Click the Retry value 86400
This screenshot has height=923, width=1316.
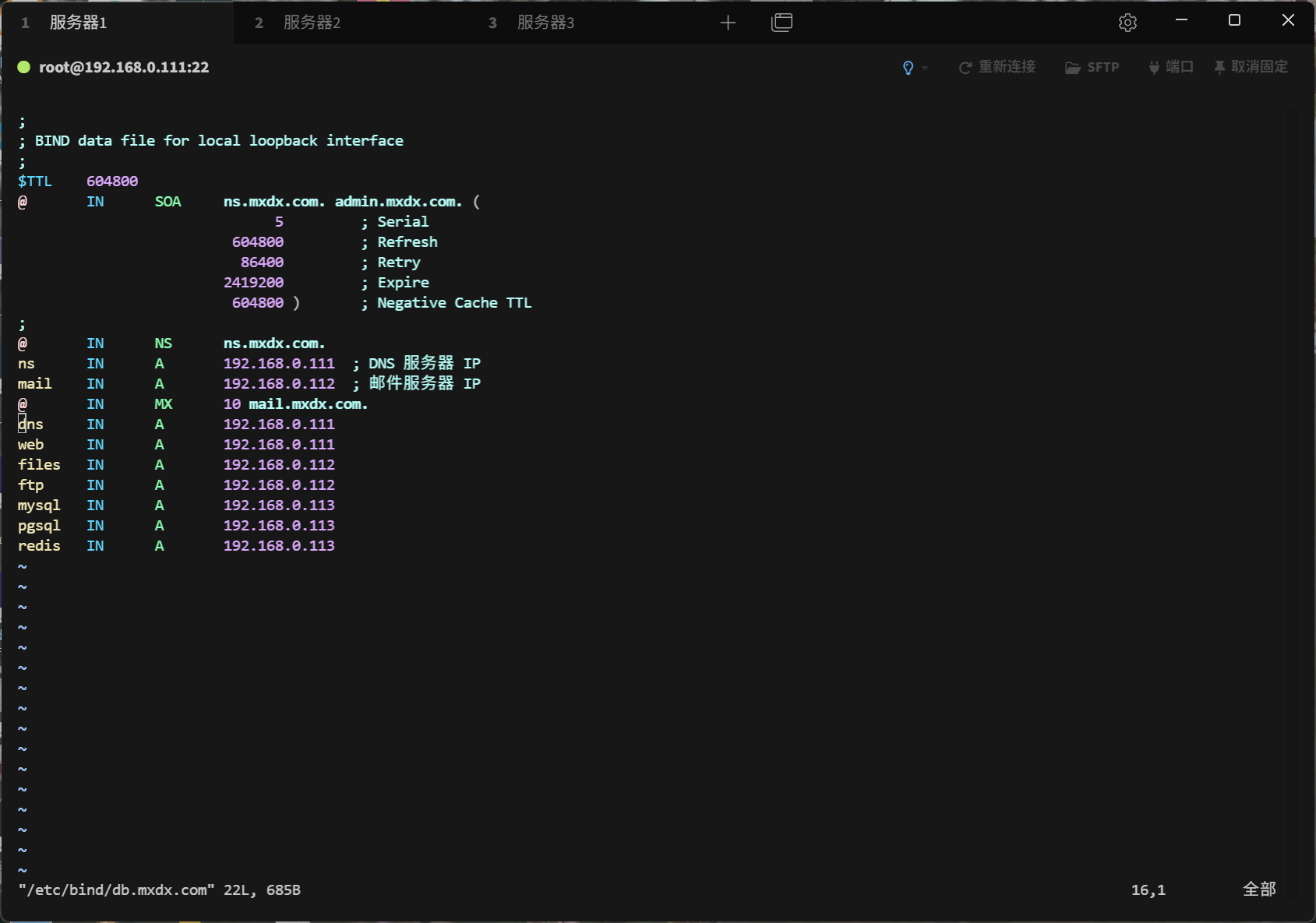click(262, 262)
